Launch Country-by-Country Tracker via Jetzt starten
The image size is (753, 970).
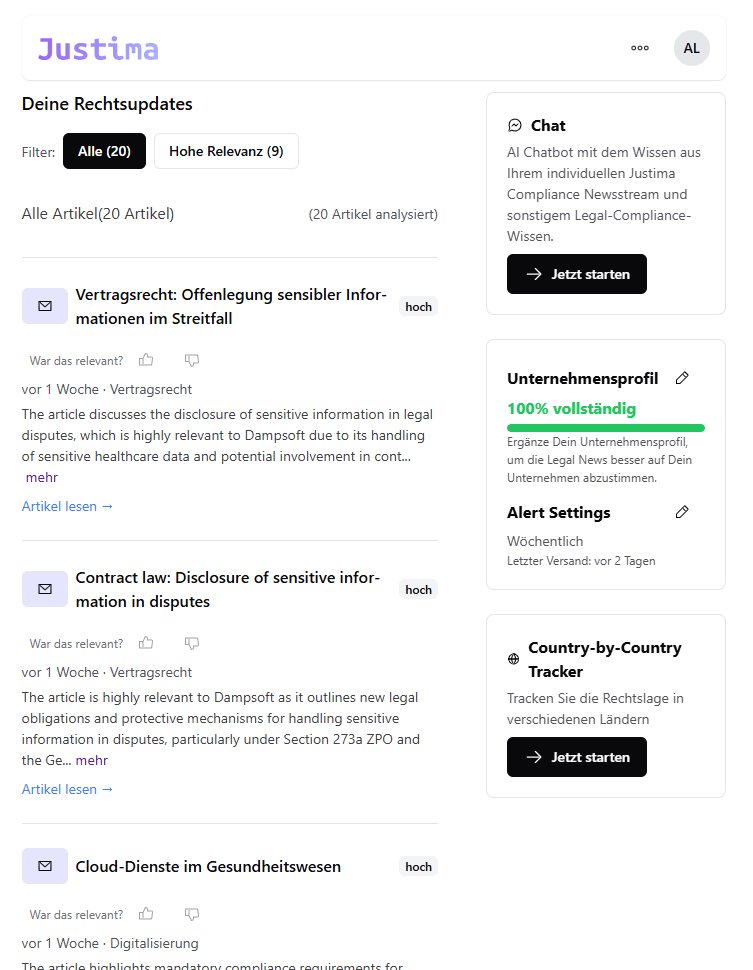pos(577,757)
